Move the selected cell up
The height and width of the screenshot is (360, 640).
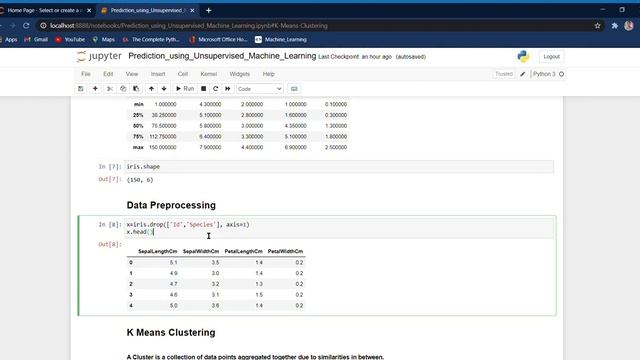[151, 89]
